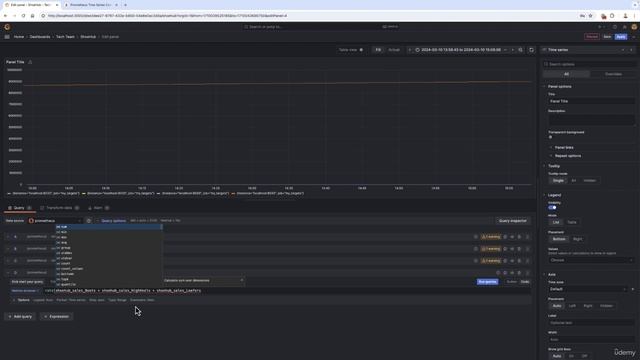Collapse the Panel options section

tap(560, 87)
